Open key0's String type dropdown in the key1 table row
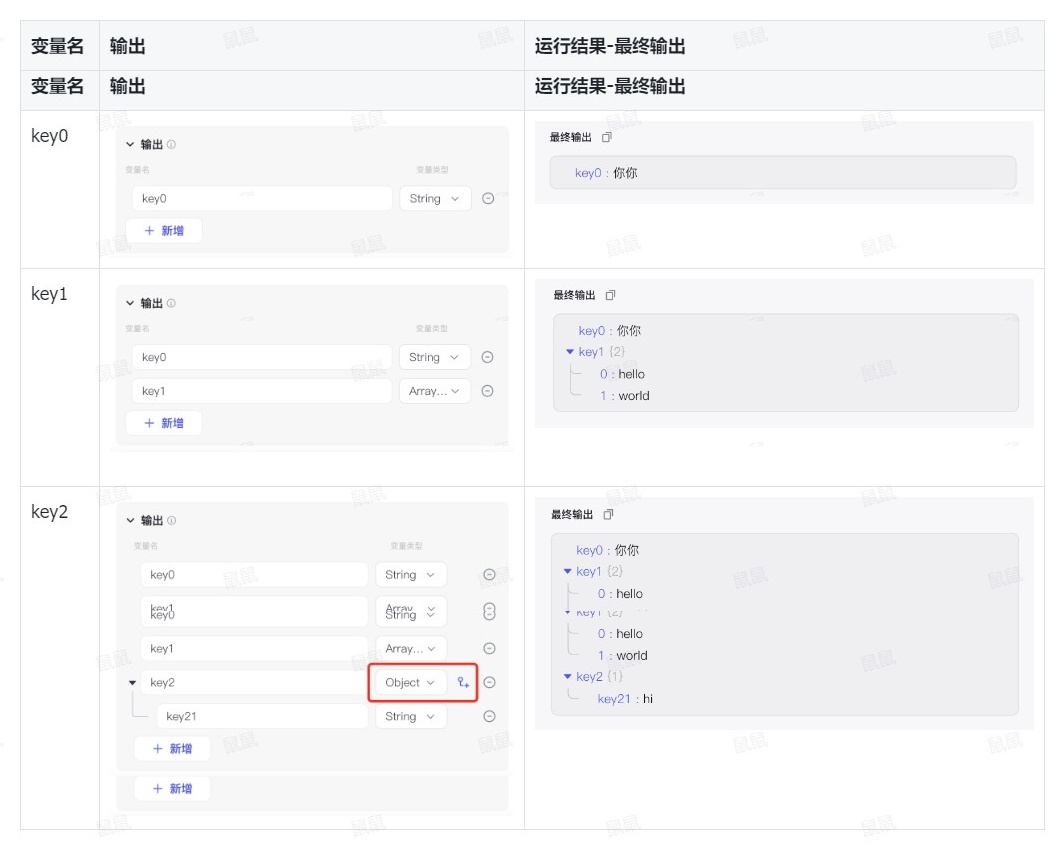Screen dimensions: 1064x845 434,357
